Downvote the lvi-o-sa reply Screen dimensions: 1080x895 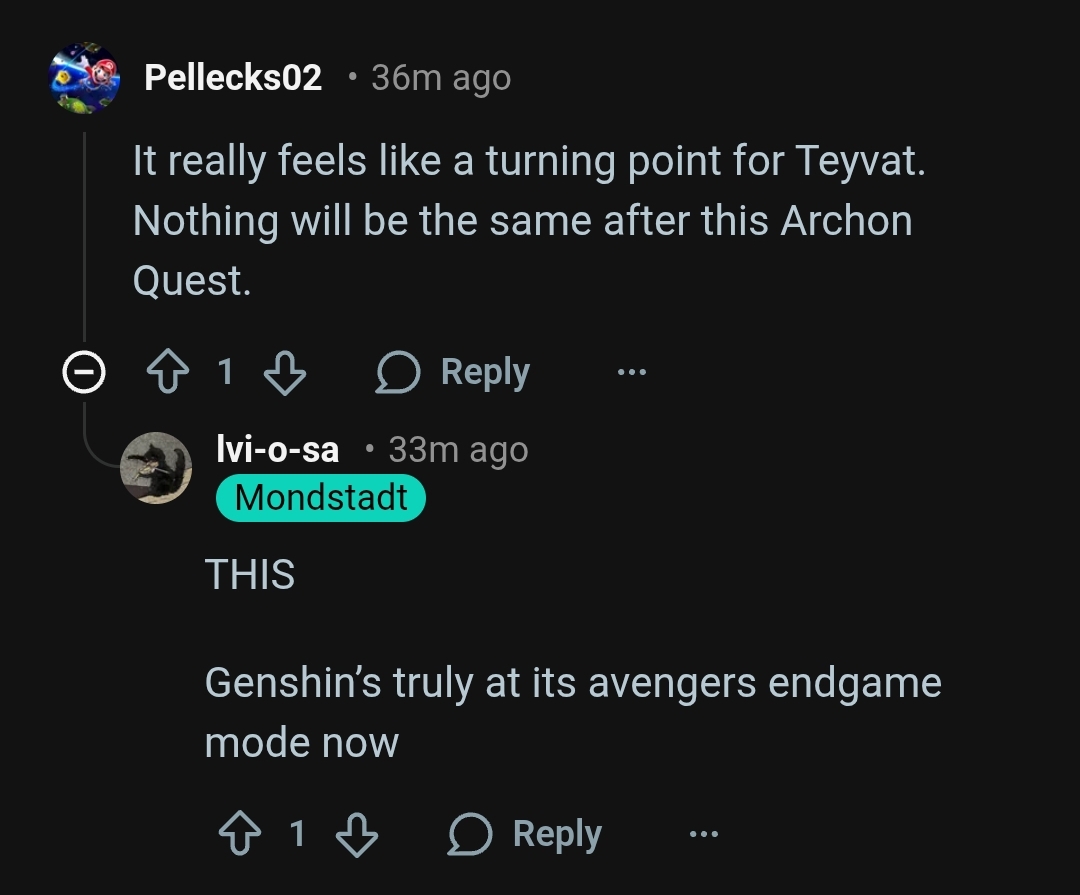[x=357, y=835]
